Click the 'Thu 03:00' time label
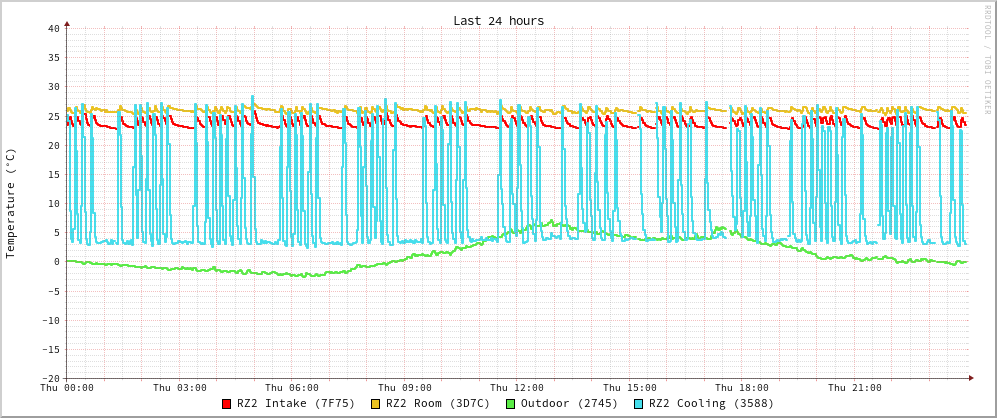Viewport: 997px width, 418px height. coord(180,387)
